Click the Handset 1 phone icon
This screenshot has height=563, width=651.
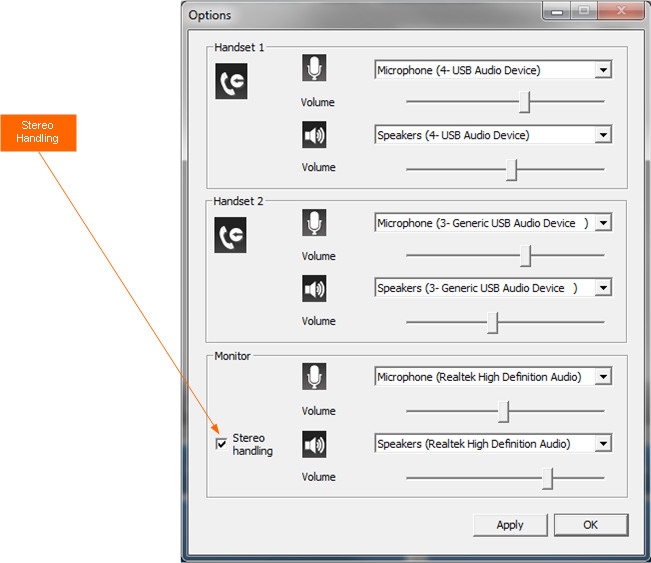click(231, 81)
